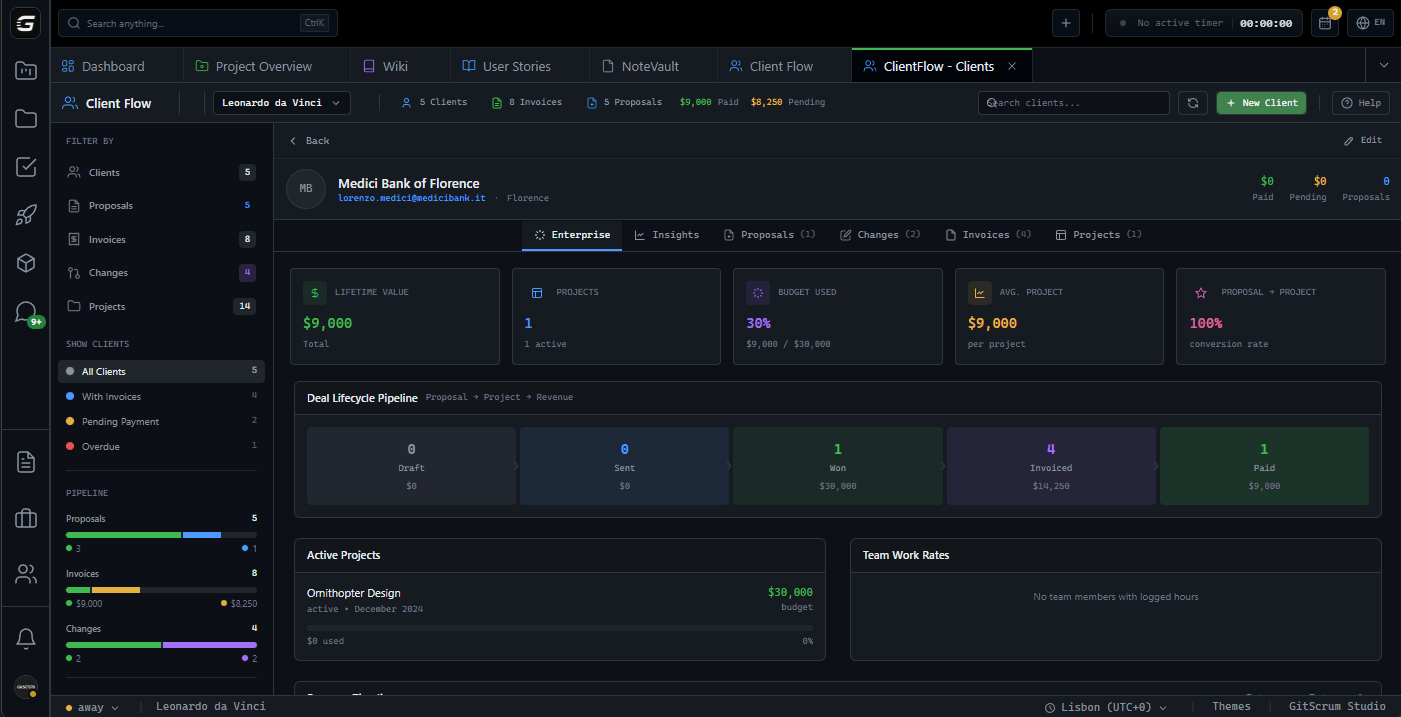Open the Leonardo da Vinci project dropdown
This screenshot has width=1401, height=717.
click(x=281, y=102)
